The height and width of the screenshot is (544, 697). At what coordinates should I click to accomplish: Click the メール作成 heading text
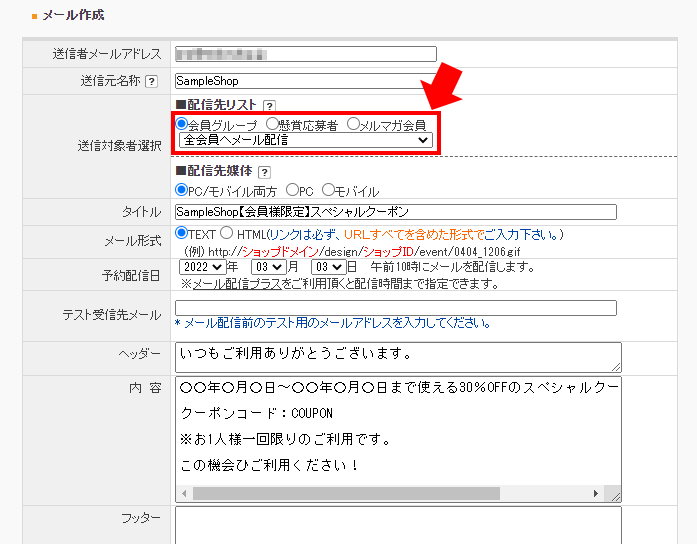pyautogui.click(x=73, y=16)
